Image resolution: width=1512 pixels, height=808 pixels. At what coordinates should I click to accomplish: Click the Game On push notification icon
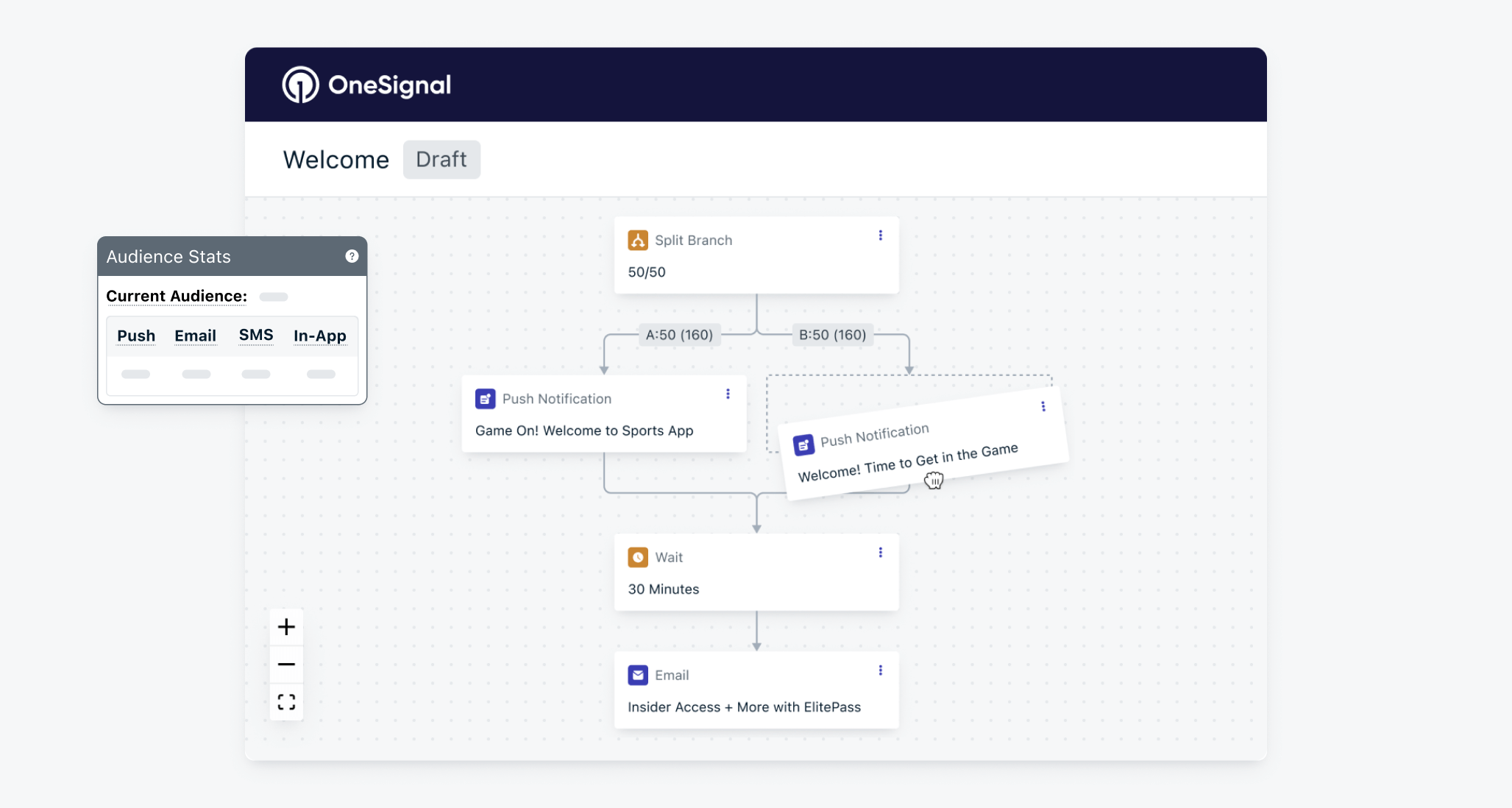point(486,399)
